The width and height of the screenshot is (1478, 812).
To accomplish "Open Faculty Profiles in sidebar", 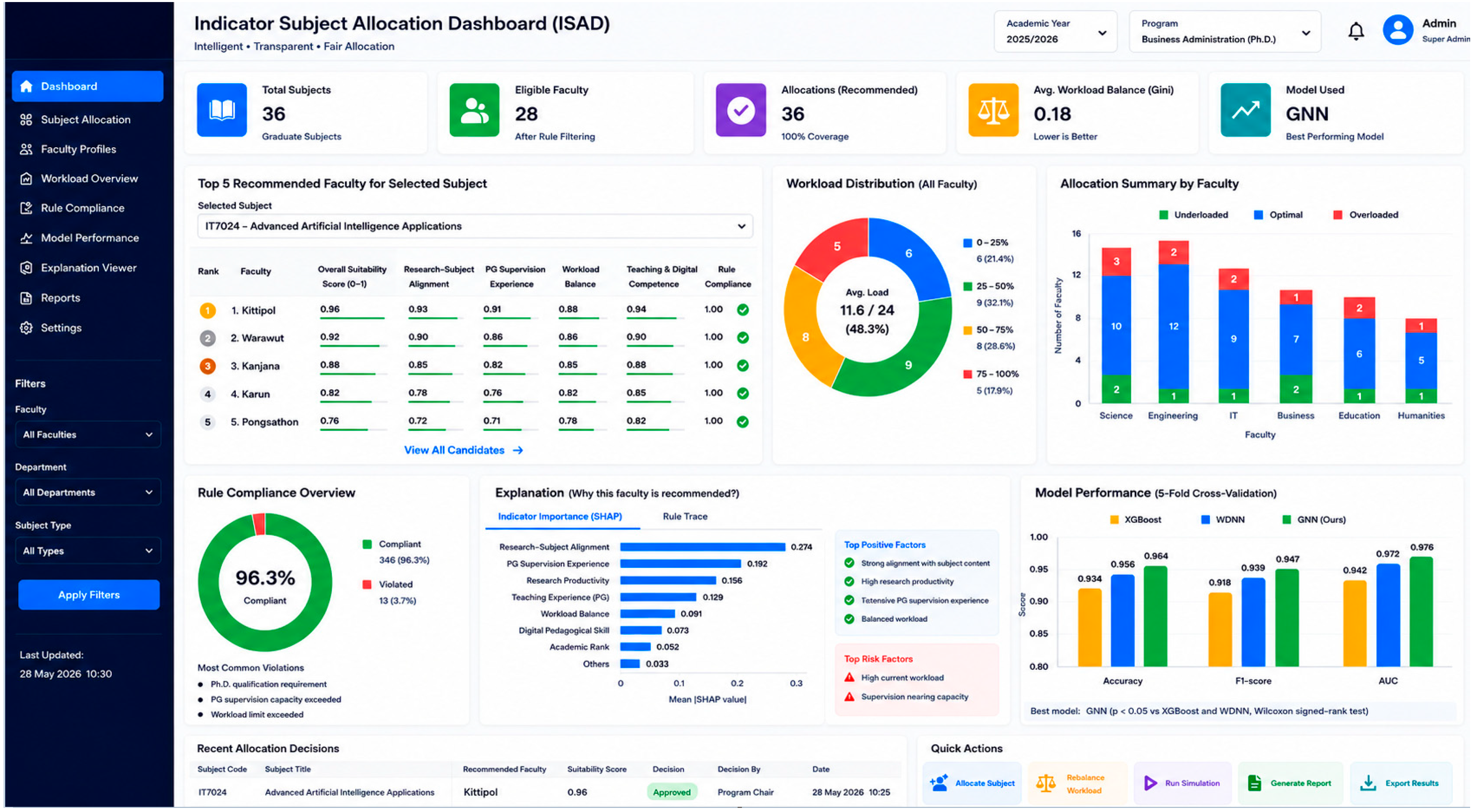I will (x=79, y=149).
